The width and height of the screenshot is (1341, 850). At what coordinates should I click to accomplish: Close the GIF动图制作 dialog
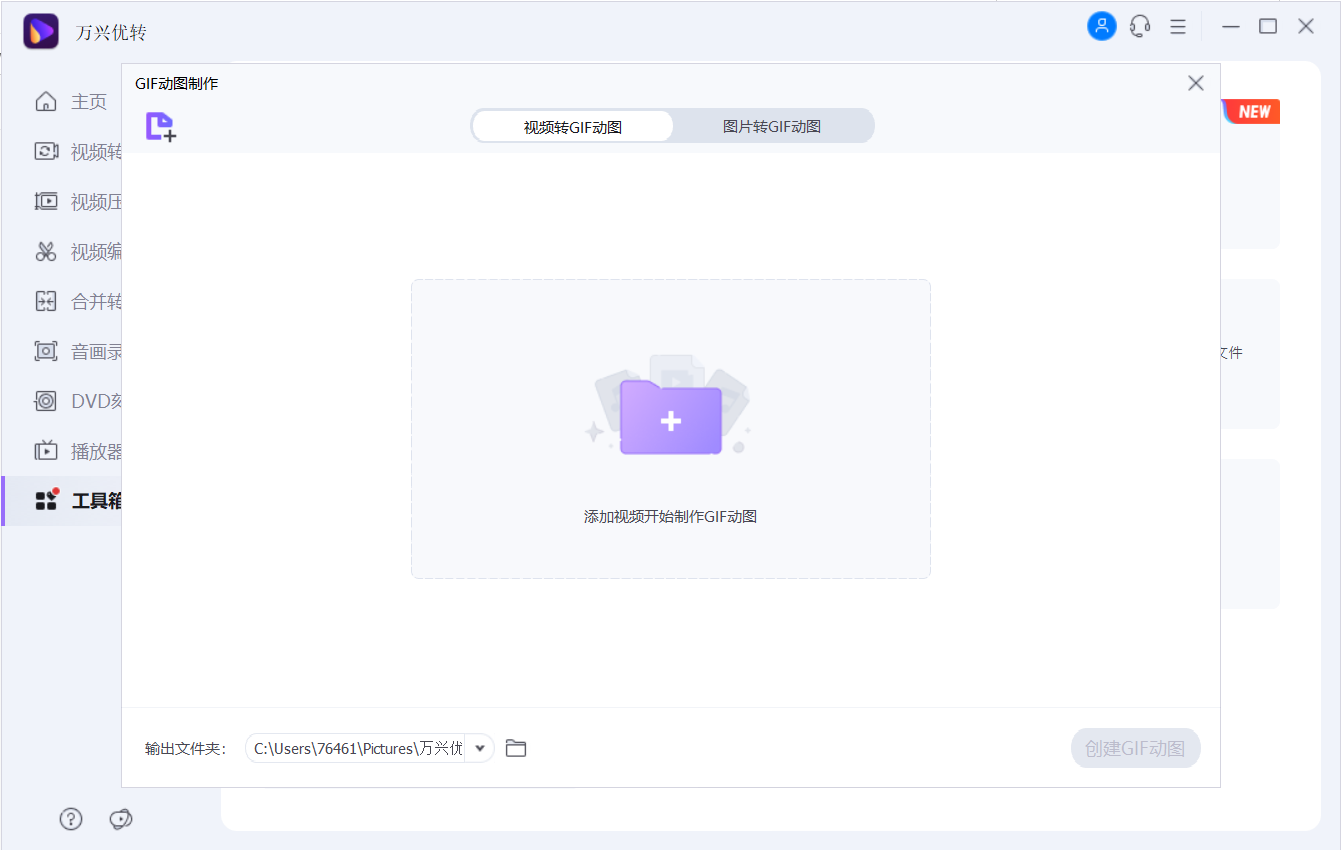[x=1195, y=84]
